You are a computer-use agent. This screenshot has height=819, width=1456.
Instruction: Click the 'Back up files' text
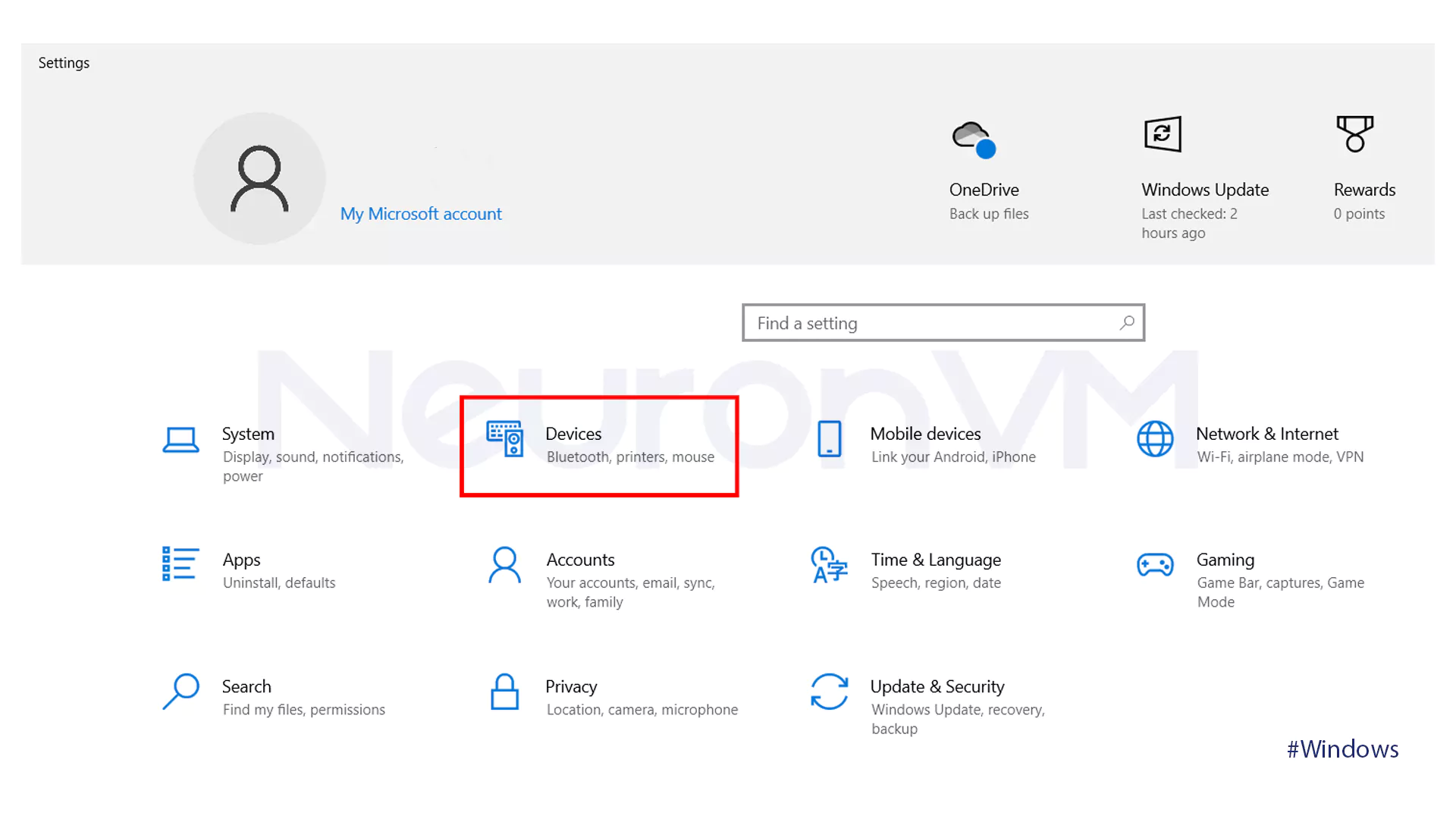click(x=989, y=214)
